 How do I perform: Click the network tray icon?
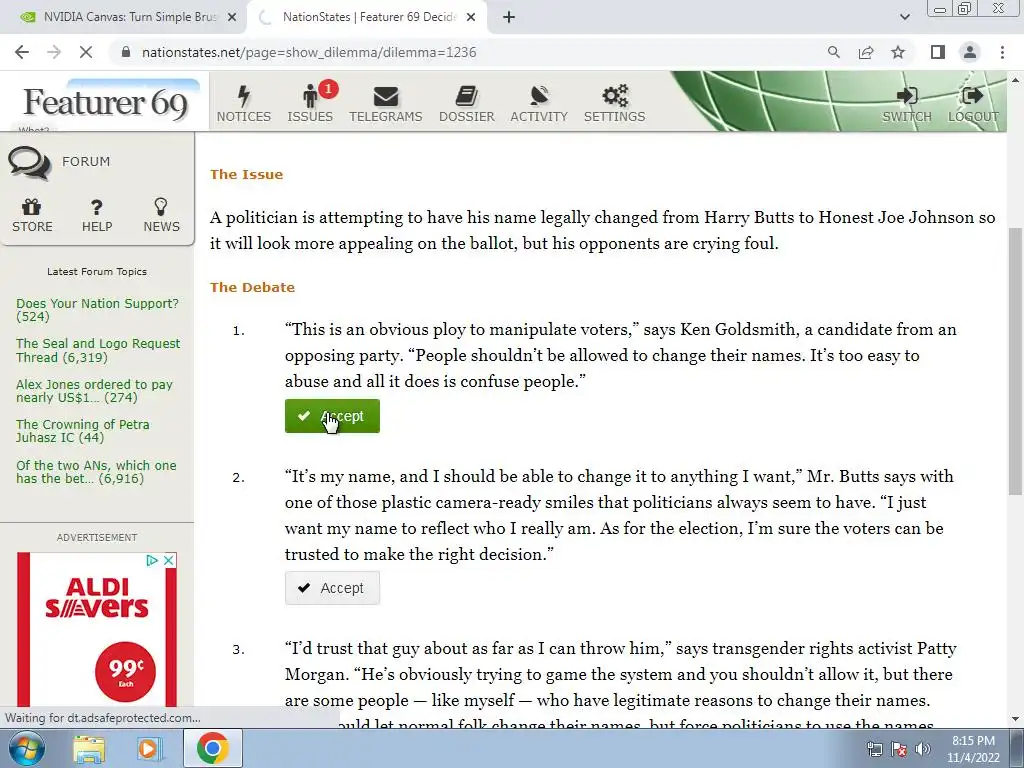click(874, 749)
